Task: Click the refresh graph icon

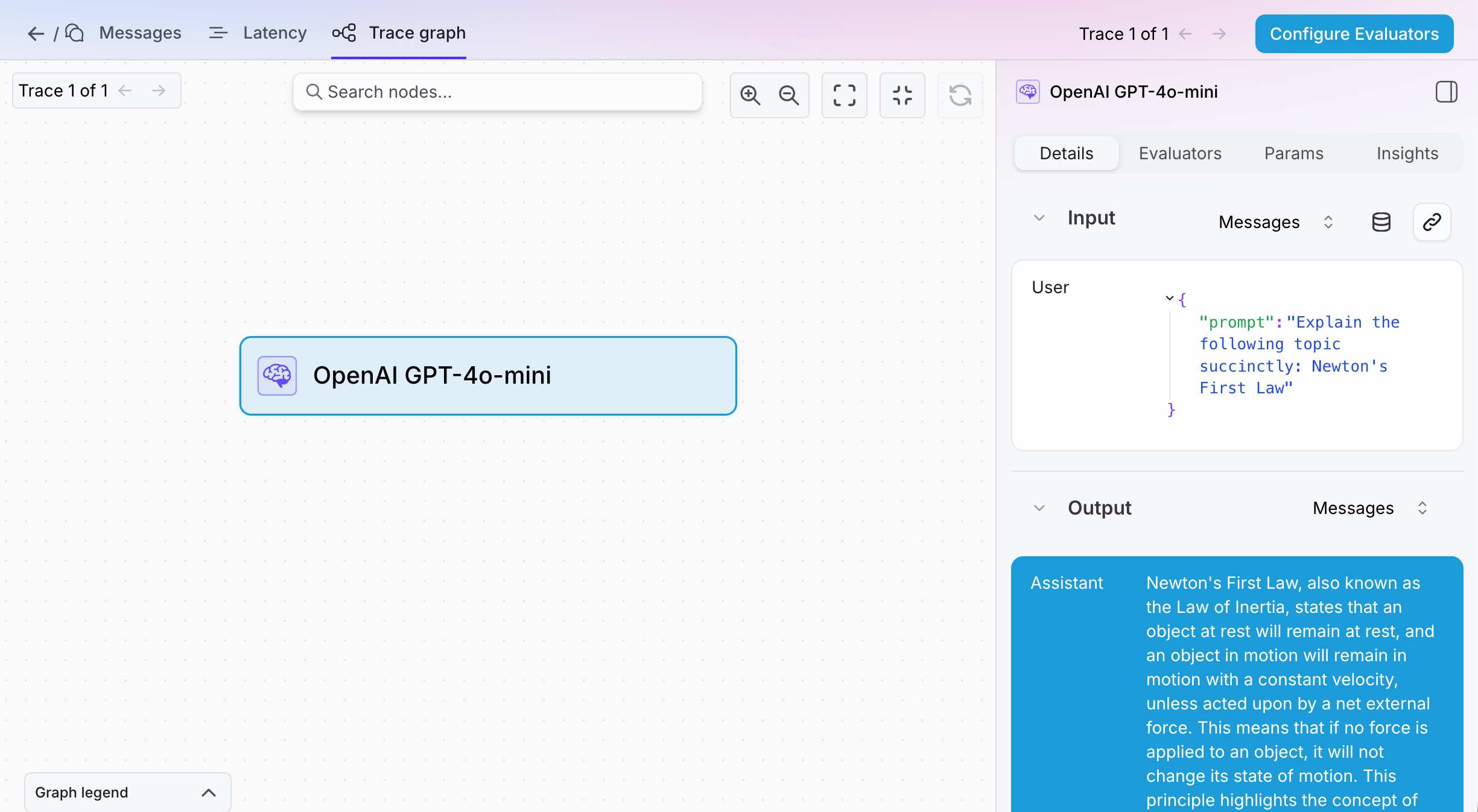Action: 960,95
